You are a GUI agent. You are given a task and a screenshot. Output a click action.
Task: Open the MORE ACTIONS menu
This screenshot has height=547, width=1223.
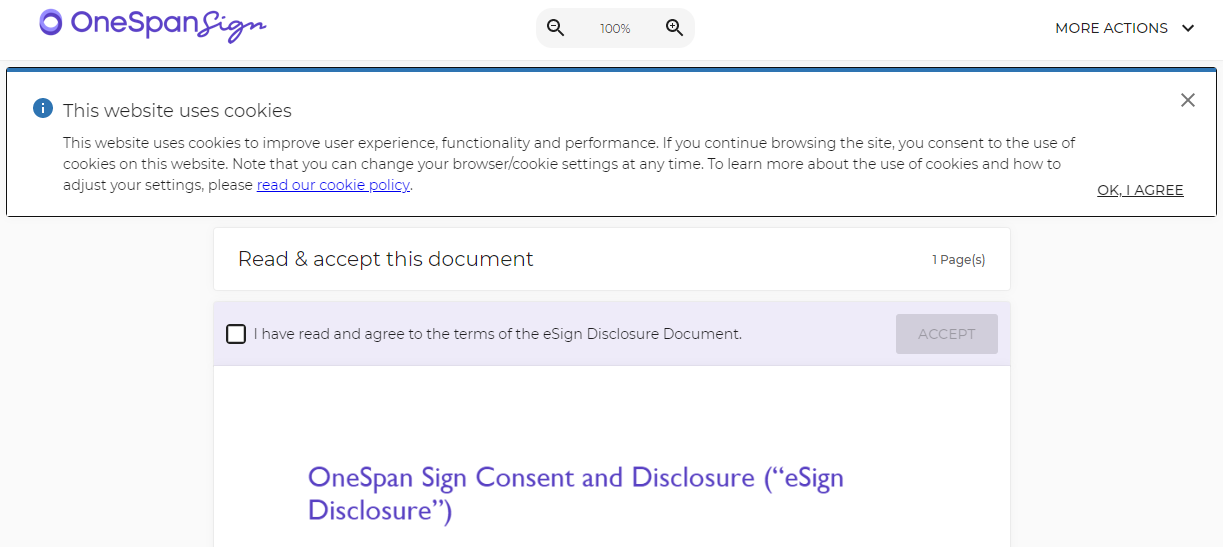click(1125, 28)
